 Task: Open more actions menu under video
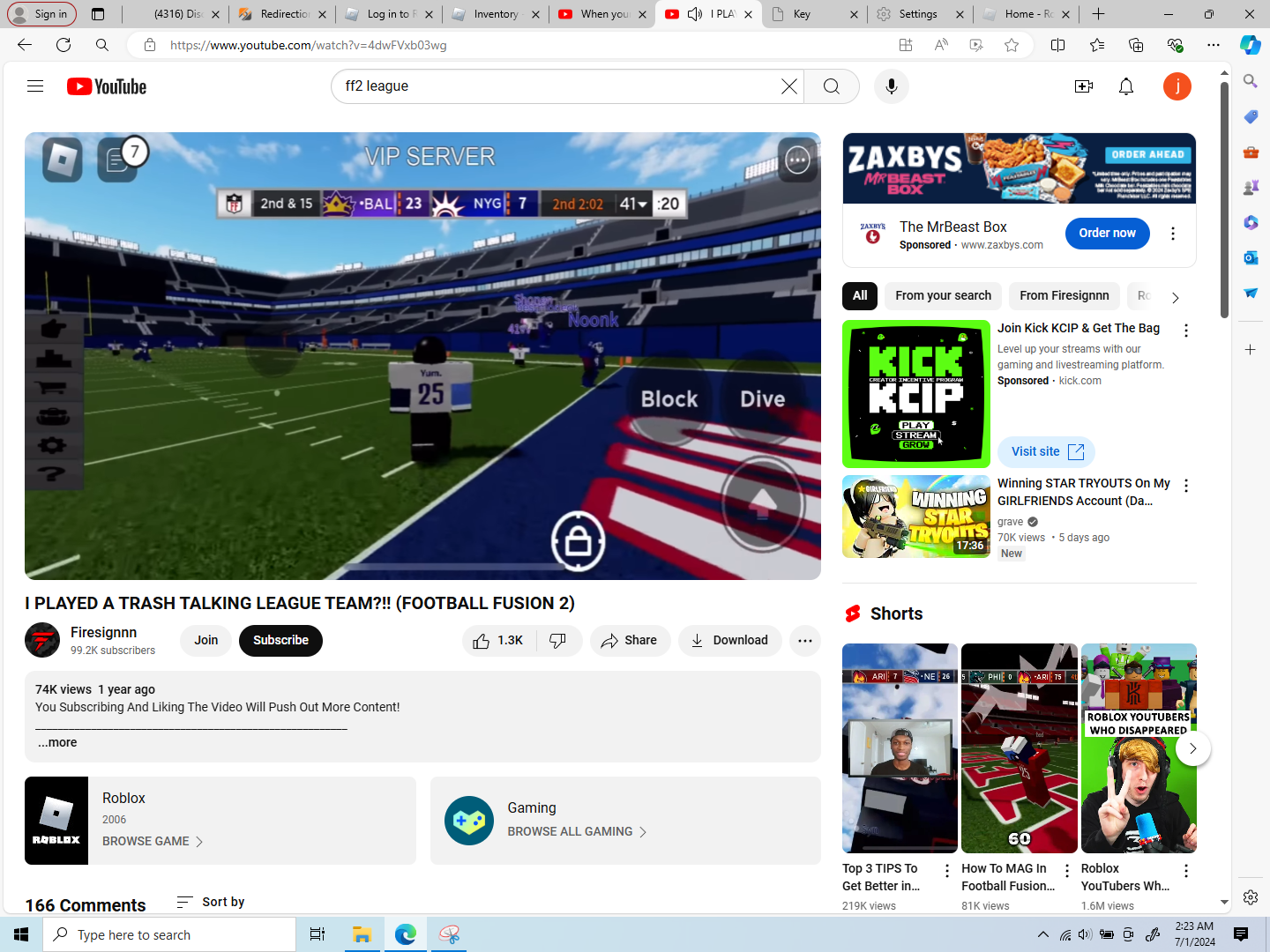[x=805, y=641]
